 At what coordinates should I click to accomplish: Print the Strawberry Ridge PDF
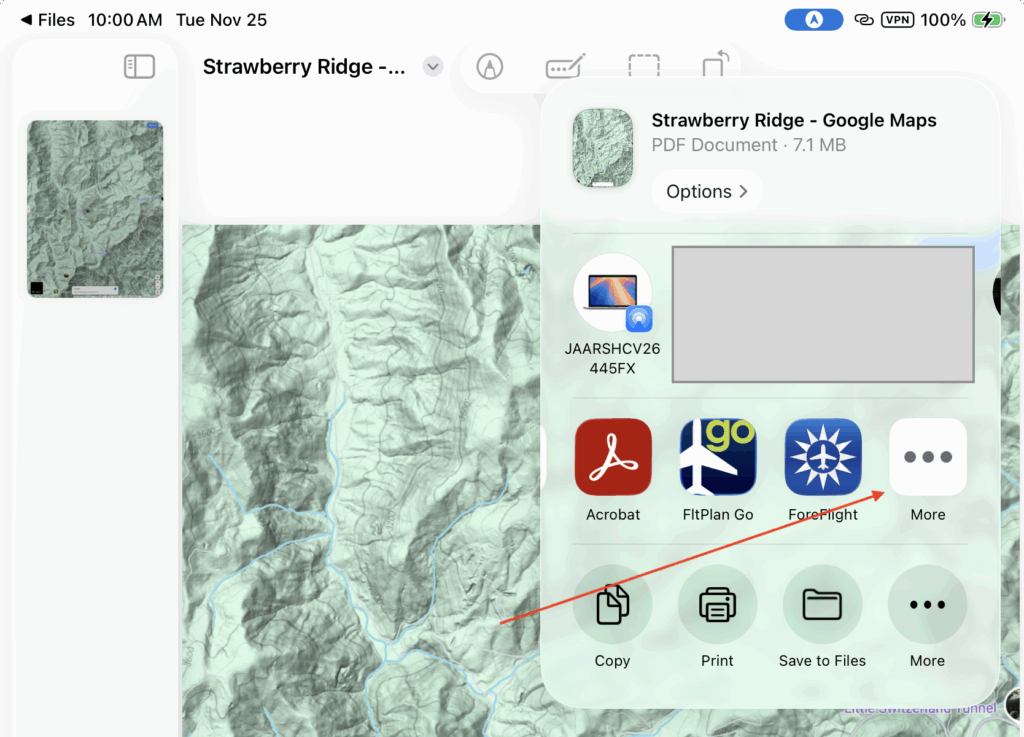point(717,605)
